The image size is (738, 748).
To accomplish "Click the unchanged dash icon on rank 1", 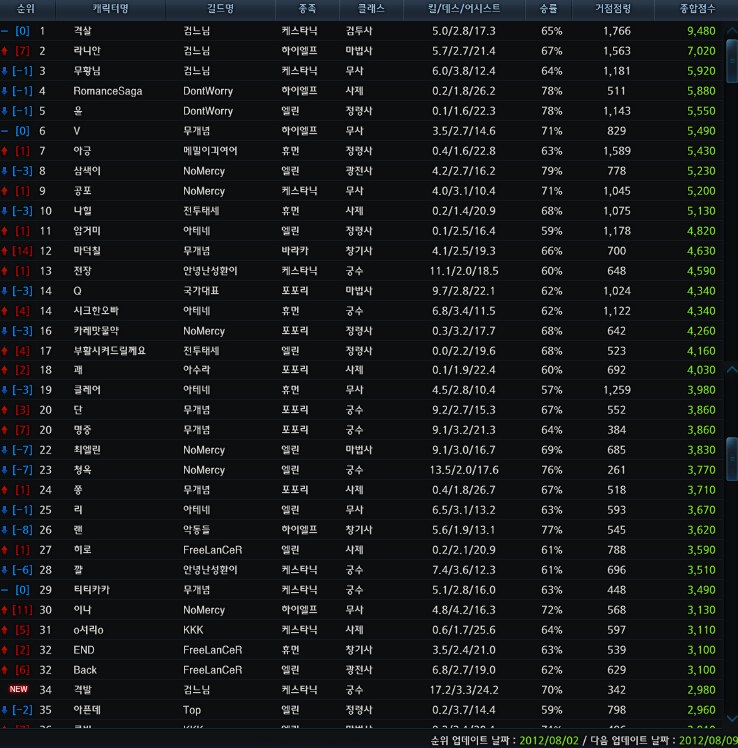I will click(6, 31).
